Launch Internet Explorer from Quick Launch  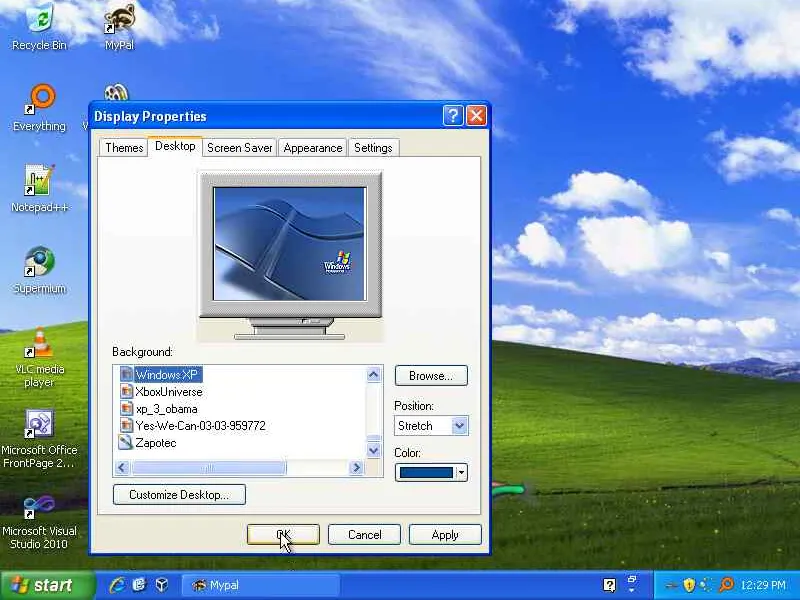[x=117, y=585]
